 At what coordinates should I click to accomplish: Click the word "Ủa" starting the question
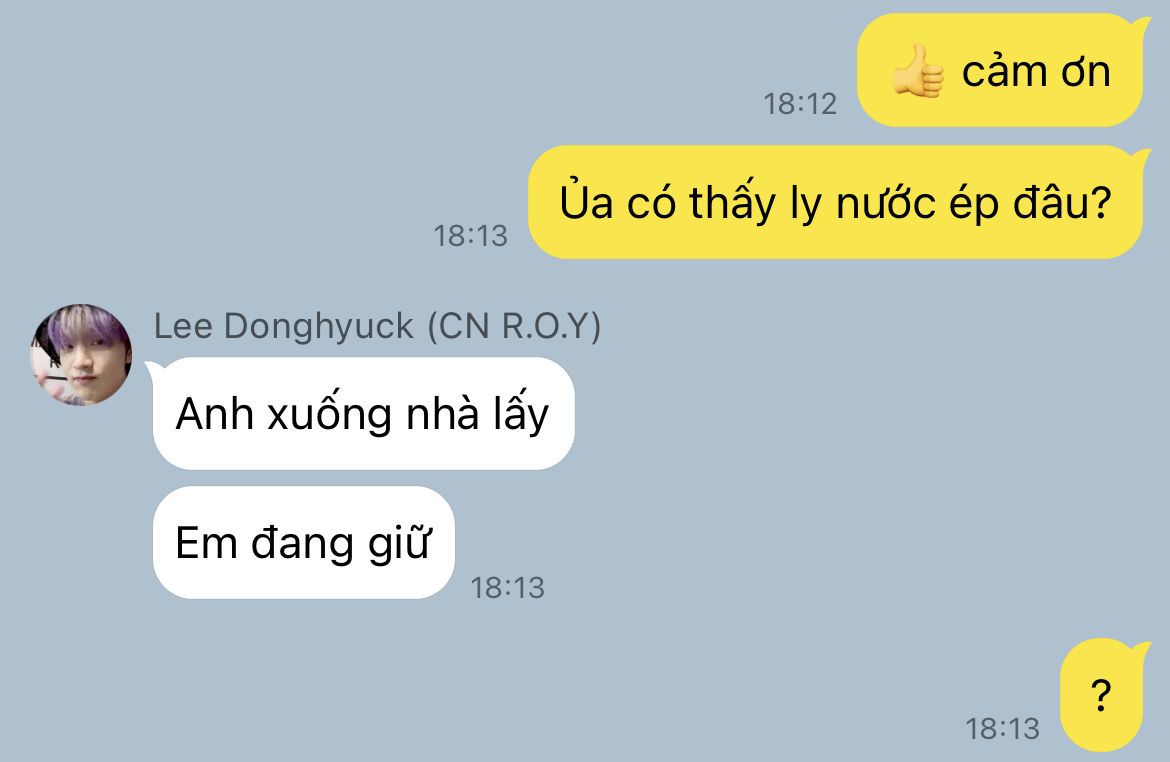(x=586, y=200)
